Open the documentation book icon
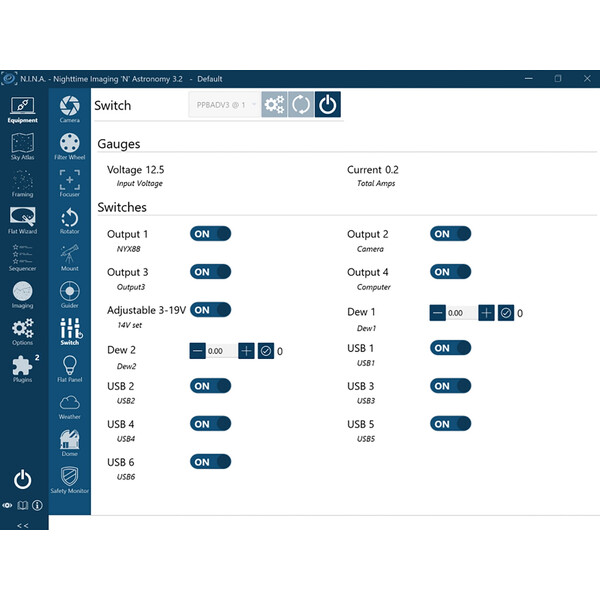Image resolution: width=600 pixels, height=600 pixels. 23,505
